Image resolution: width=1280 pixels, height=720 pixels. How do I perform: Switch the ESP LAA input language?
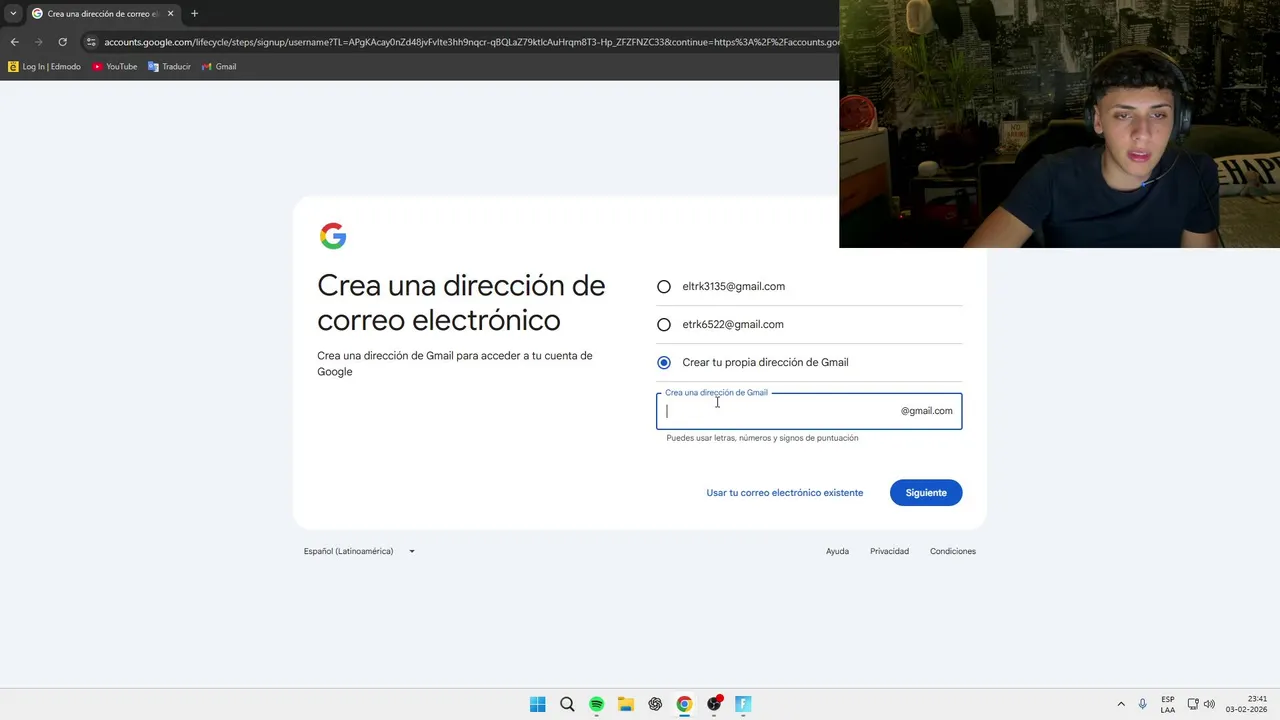1168,704
